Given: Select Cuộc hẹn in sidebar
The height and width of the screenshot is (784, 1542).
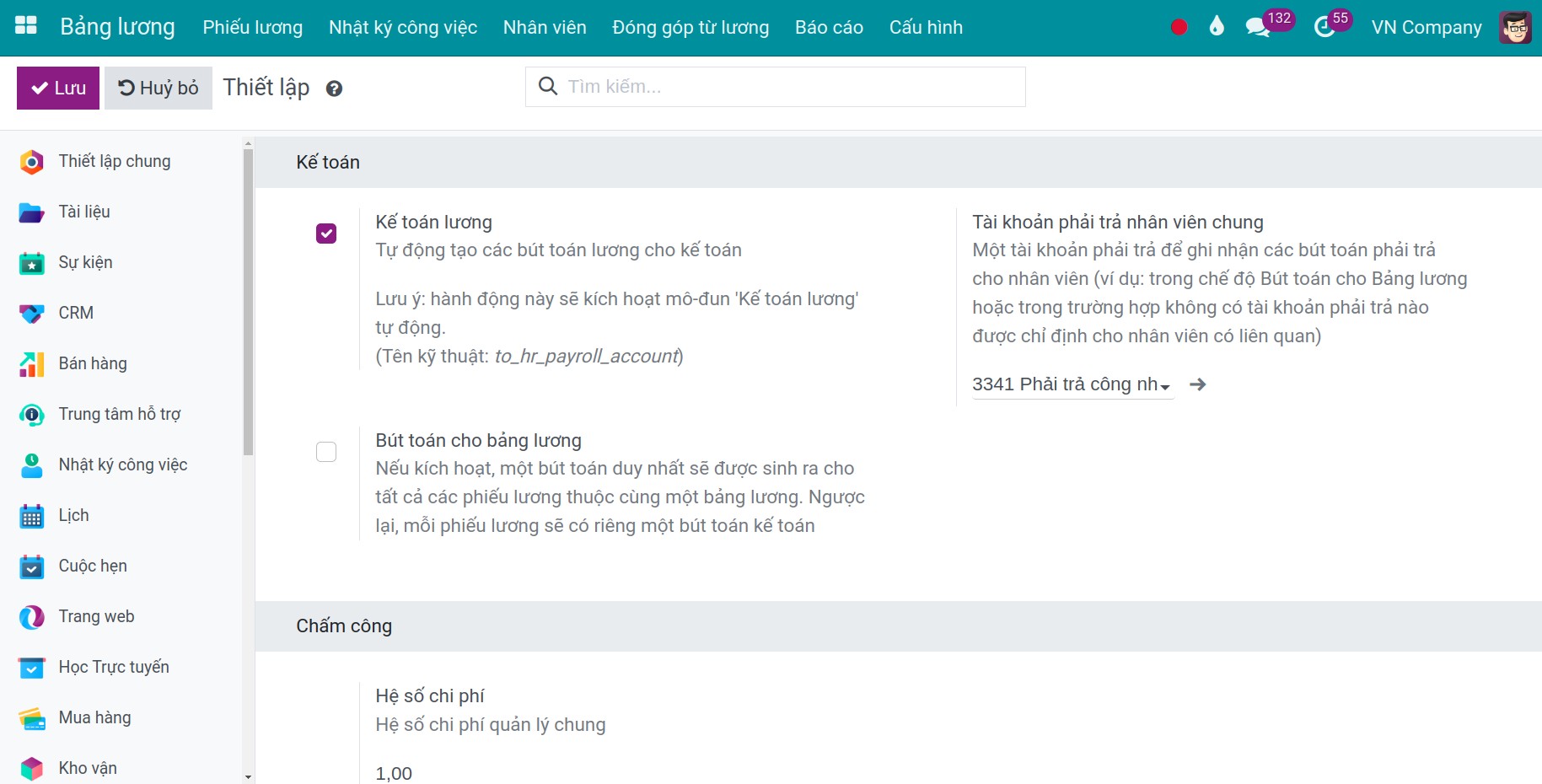Looking at the screenshot, I should click(x=93, y=566).
